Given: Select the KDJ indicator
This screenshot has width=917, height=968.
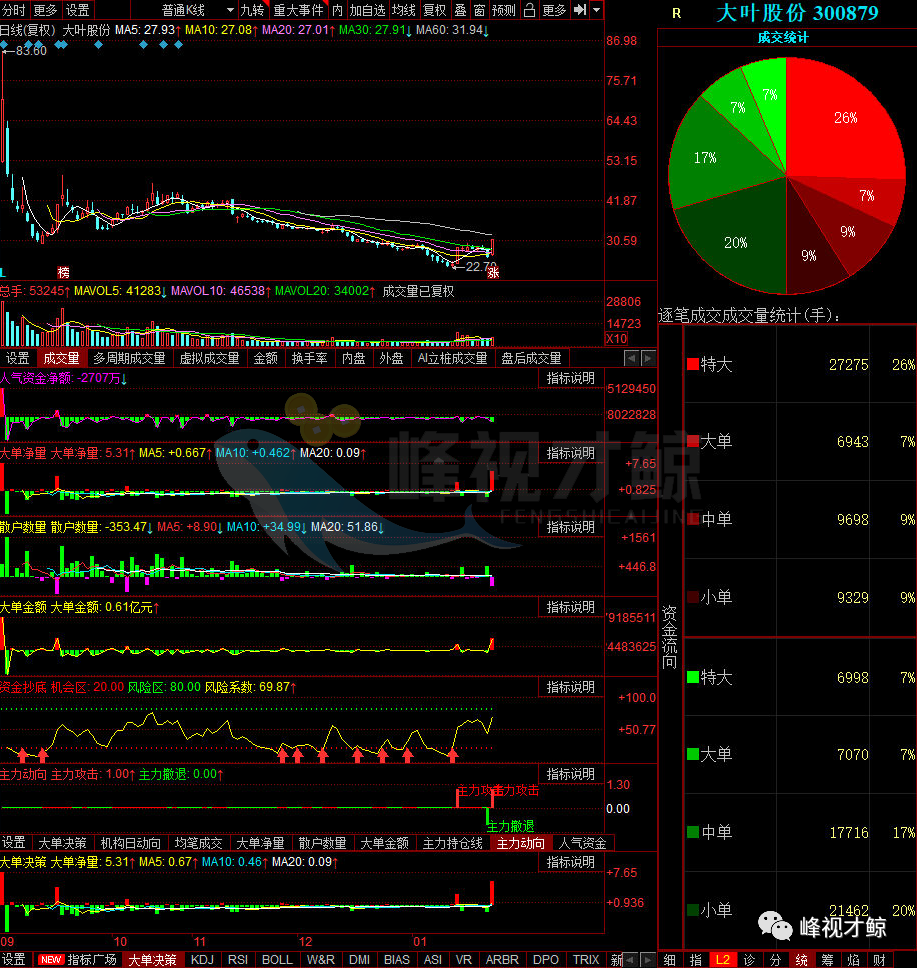Looking at the screenshot, I should tap(202, 959).
